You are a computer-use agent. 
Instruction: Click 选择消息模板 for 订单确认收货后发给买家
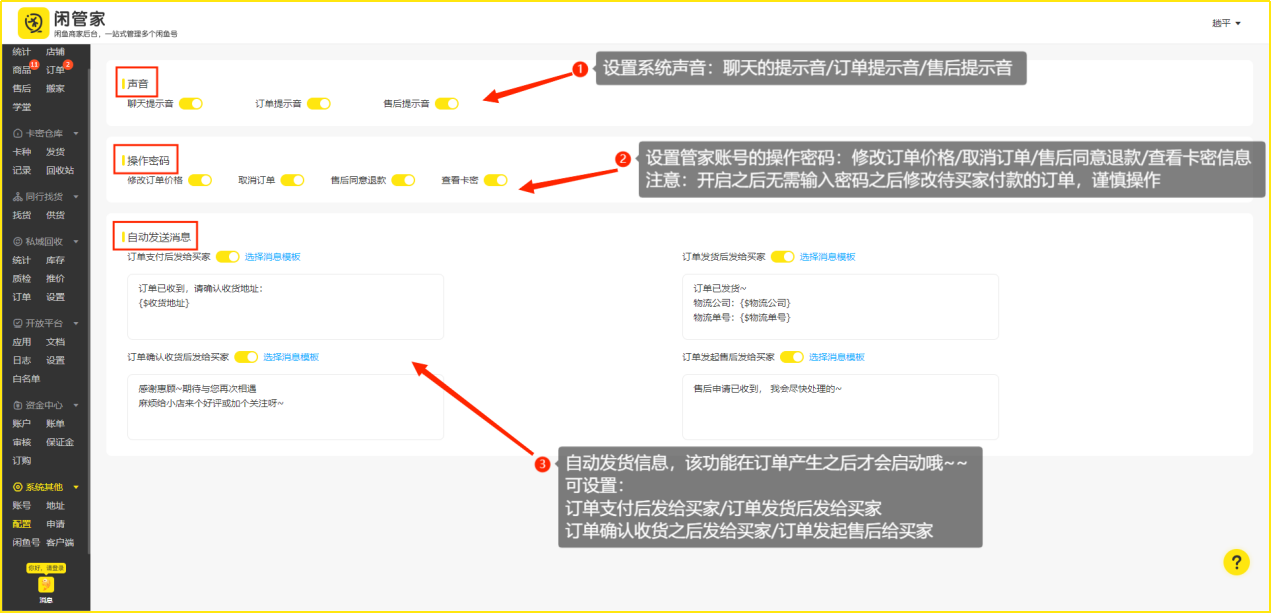291,357
